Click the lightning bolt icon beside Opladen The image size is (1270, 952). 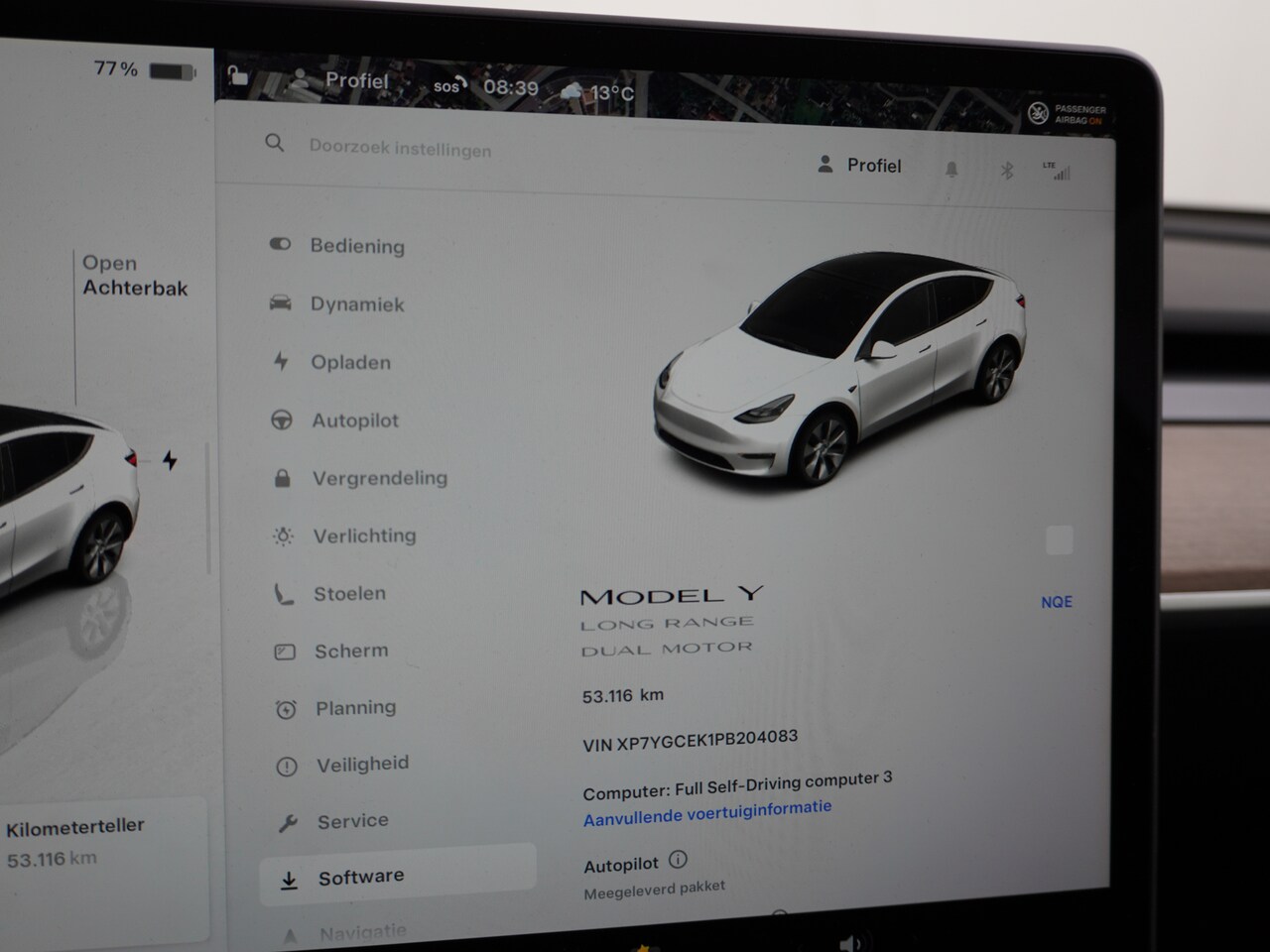click(282, 361)
